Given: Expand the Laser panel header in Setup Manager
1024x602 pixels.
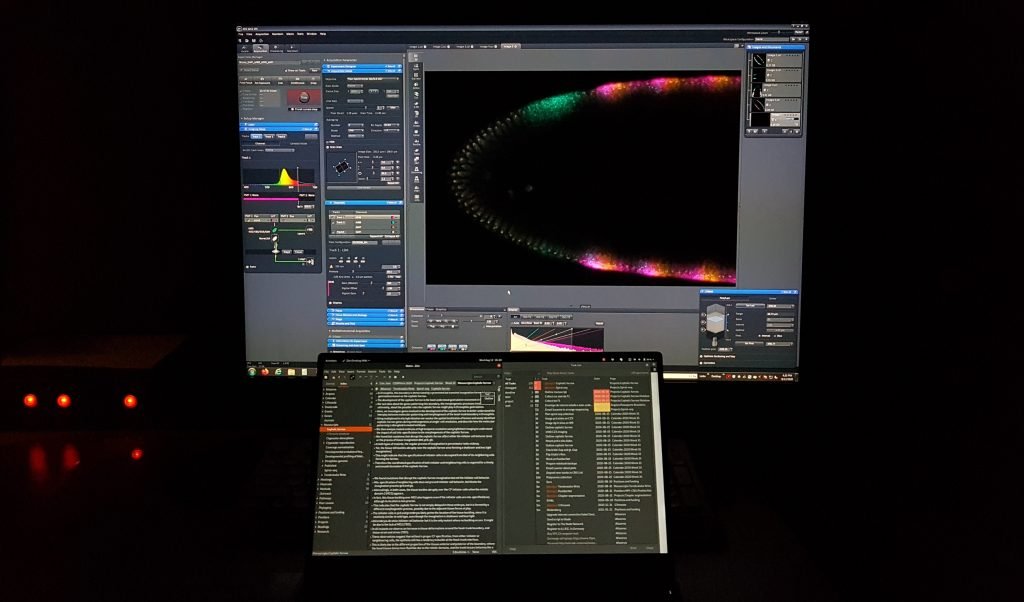Looking at the screenshot, I should click(280, 125).
